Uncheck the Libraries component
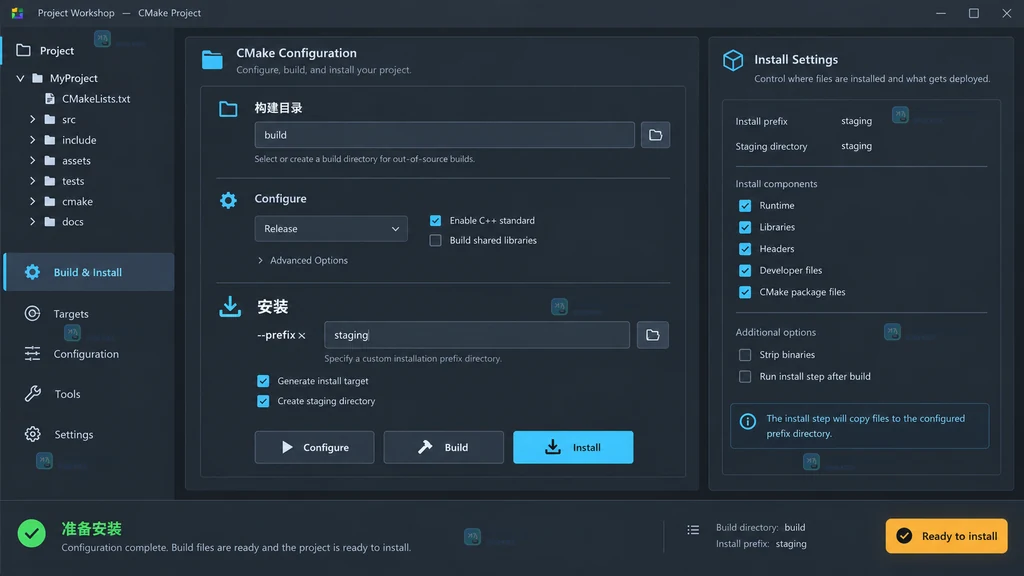This screenshot has width=1024, height=576. (x=745, y=227)
